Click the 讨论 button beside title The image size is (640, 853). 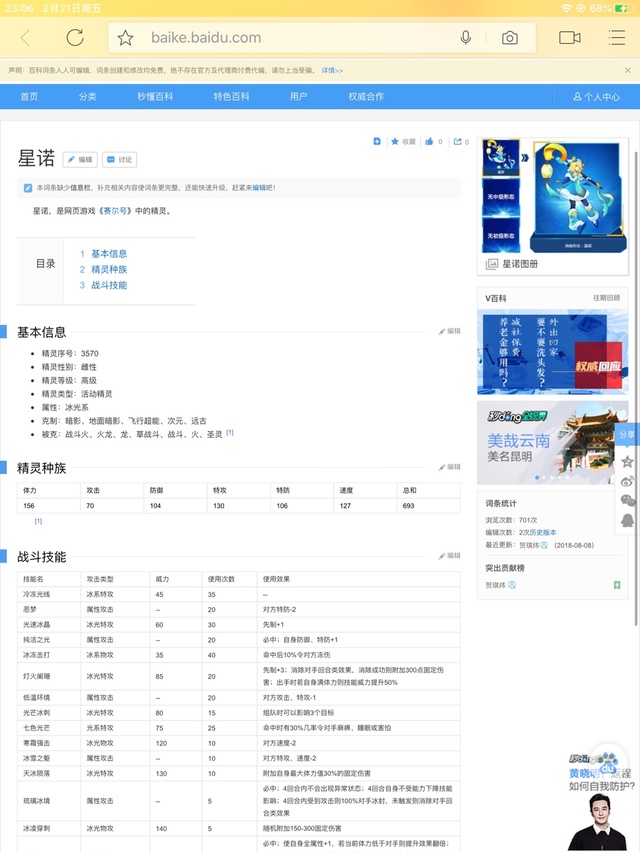click(x=120, y=159)
